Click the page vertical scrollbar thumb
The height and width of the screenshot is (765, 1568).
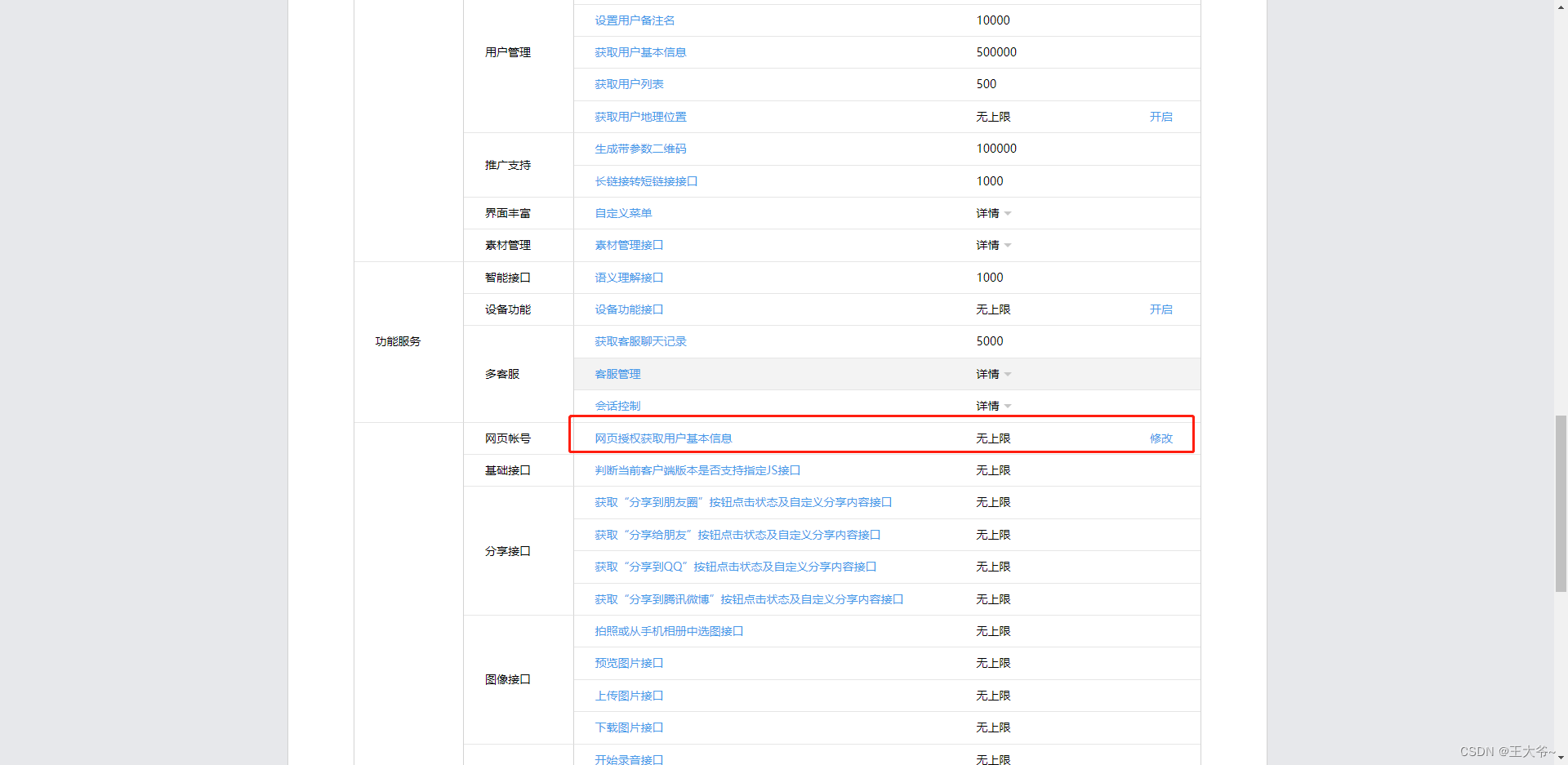1561,503
